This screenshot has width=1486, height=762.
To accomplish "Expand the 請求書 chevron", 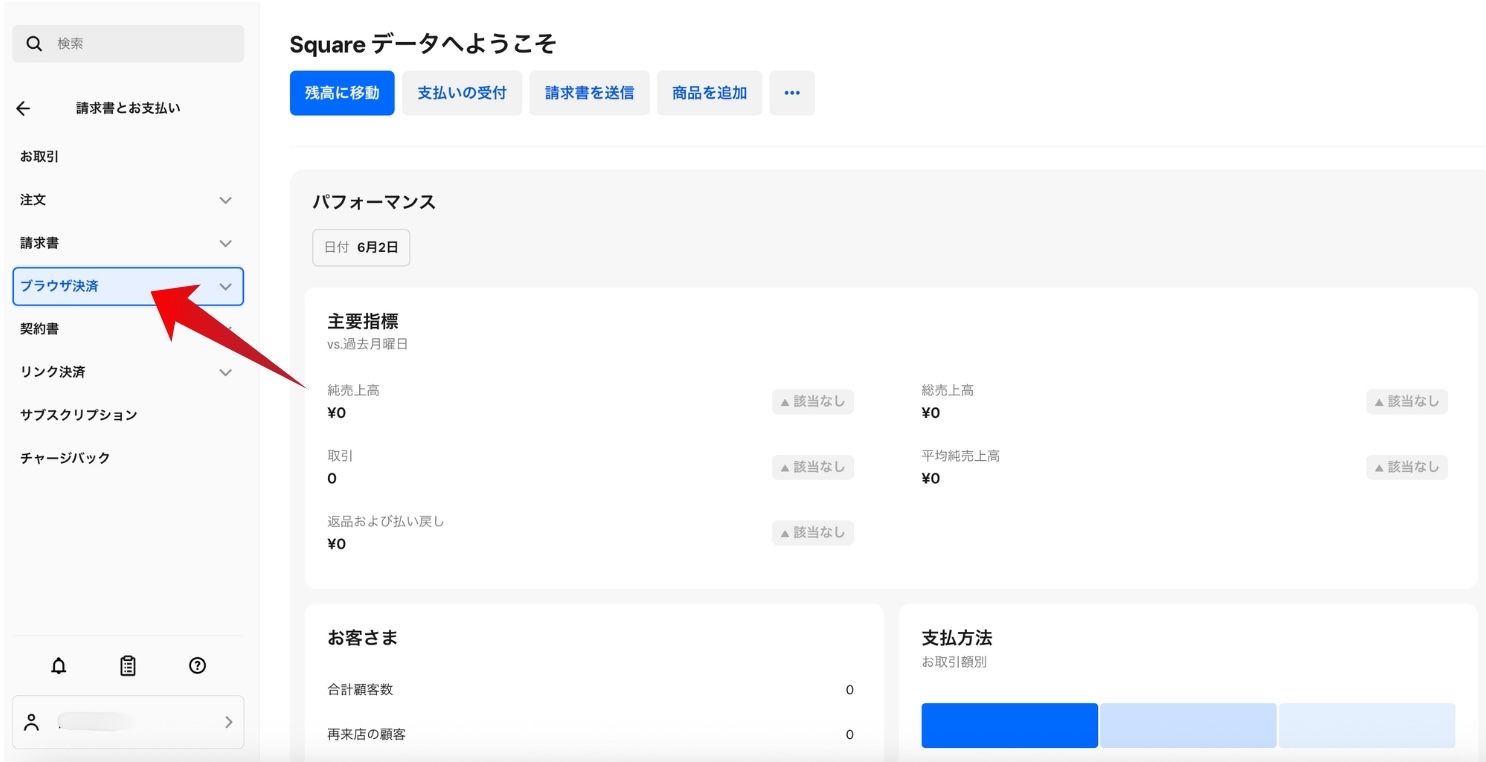I will click(x=226, y=243).
